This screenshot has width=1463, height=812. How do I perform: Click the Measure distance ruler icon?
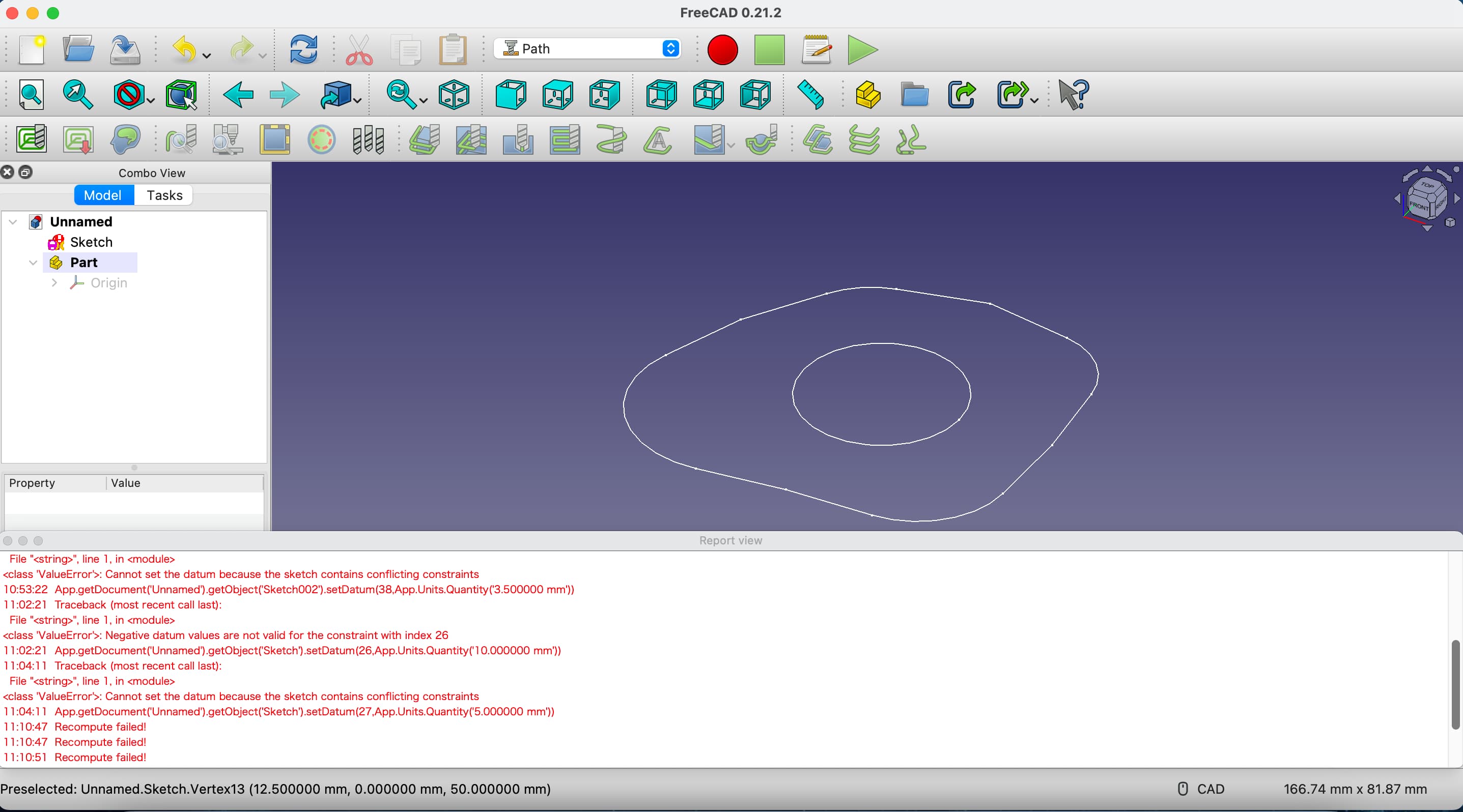point(811,95)
